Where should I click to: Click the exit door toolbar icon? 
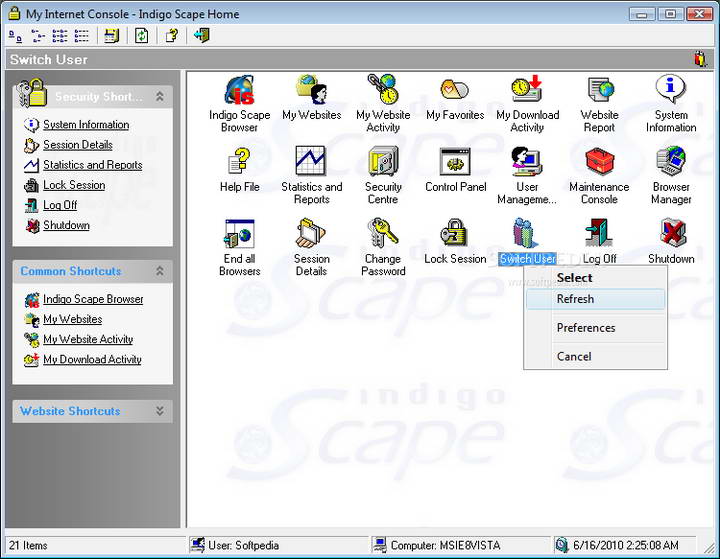(x=201, y=35)
